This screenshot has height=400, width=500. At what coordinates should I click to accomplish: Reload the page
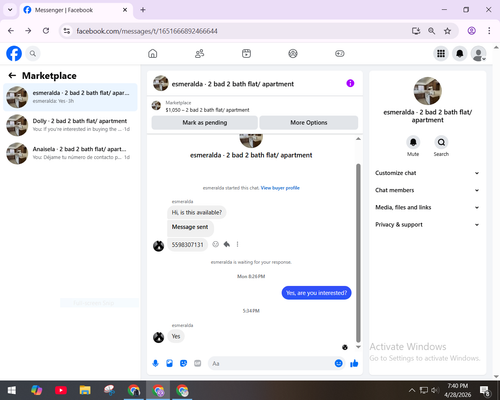(x=46, y=31)
